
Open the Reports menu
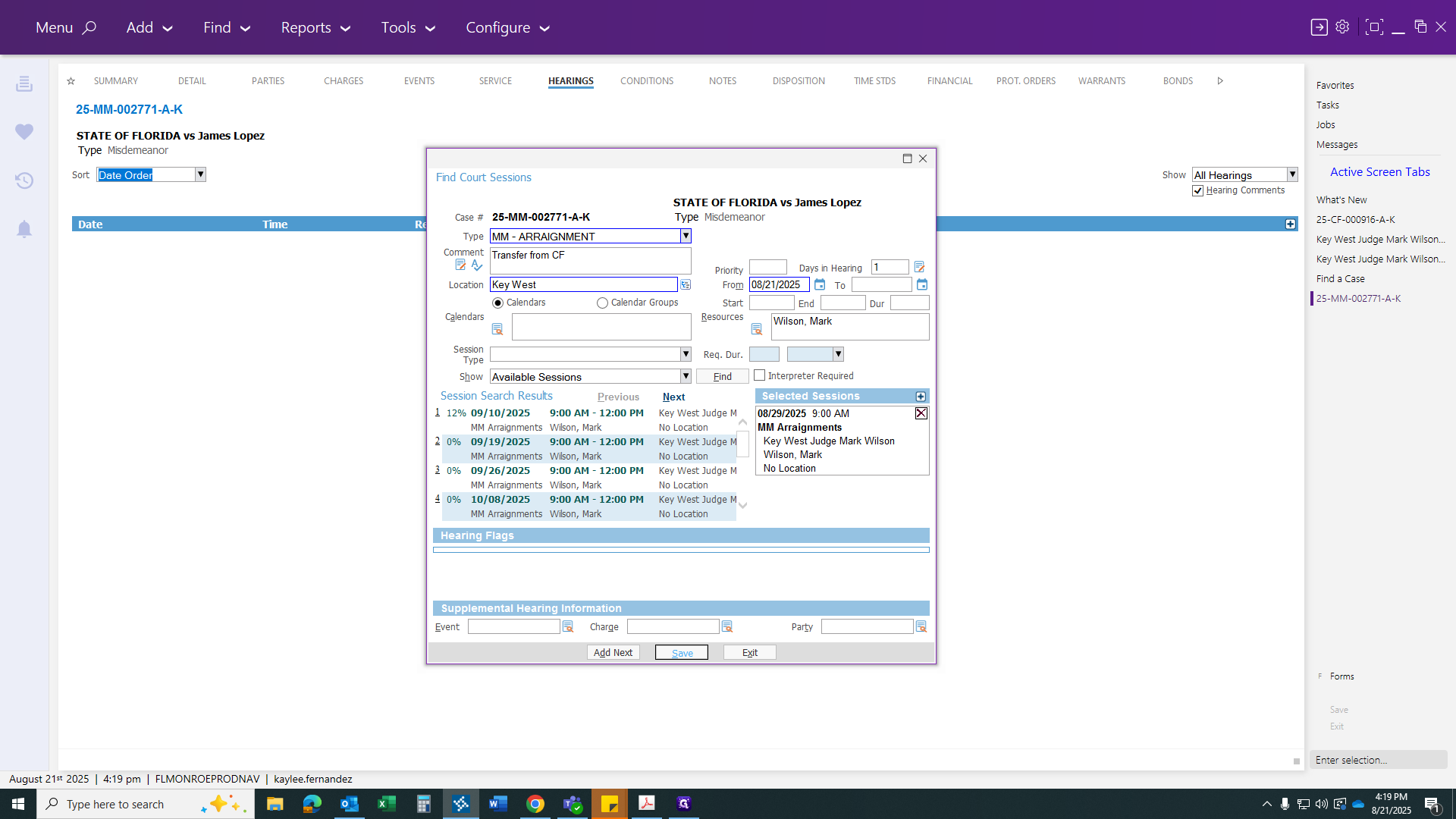coord(315,27)
